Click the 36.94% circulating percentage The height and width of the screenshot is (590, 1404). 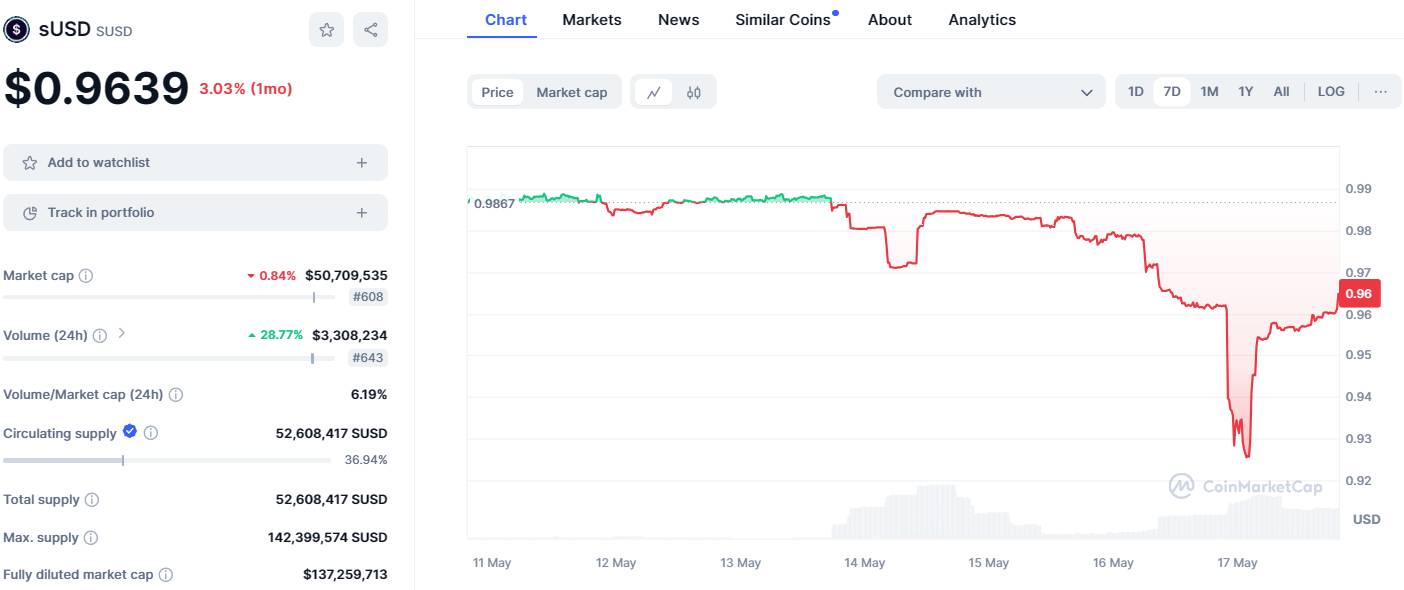(366, 460)
